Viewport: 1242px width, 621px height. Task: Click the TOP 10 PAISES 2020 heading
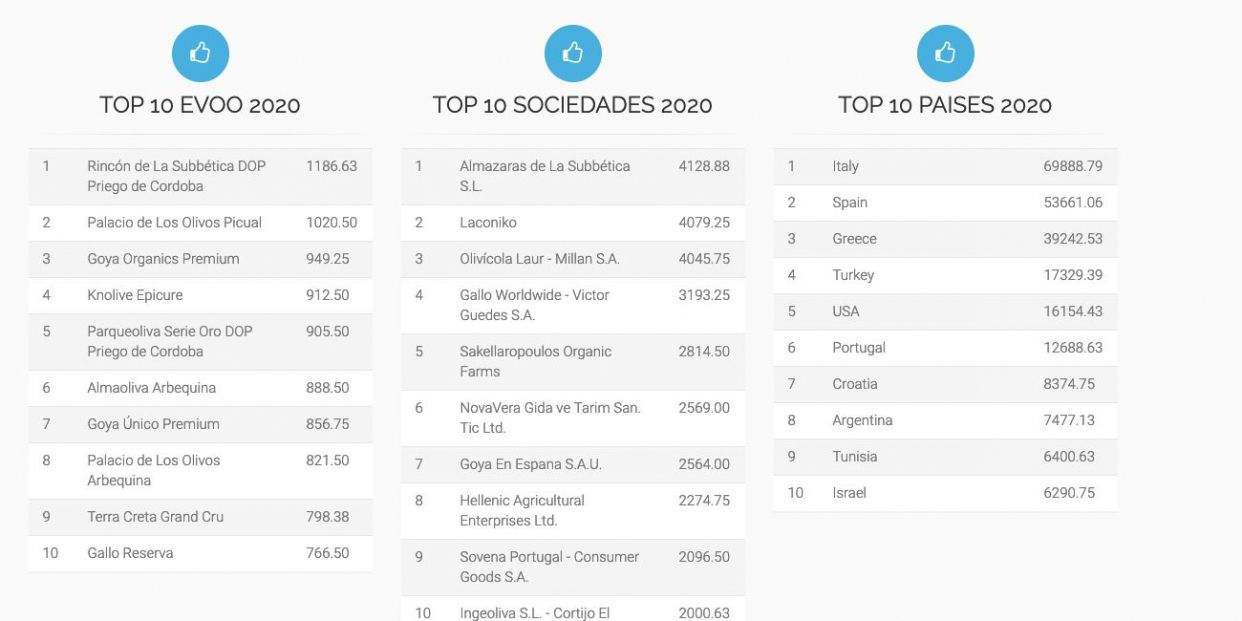click(x=945, y=105)
